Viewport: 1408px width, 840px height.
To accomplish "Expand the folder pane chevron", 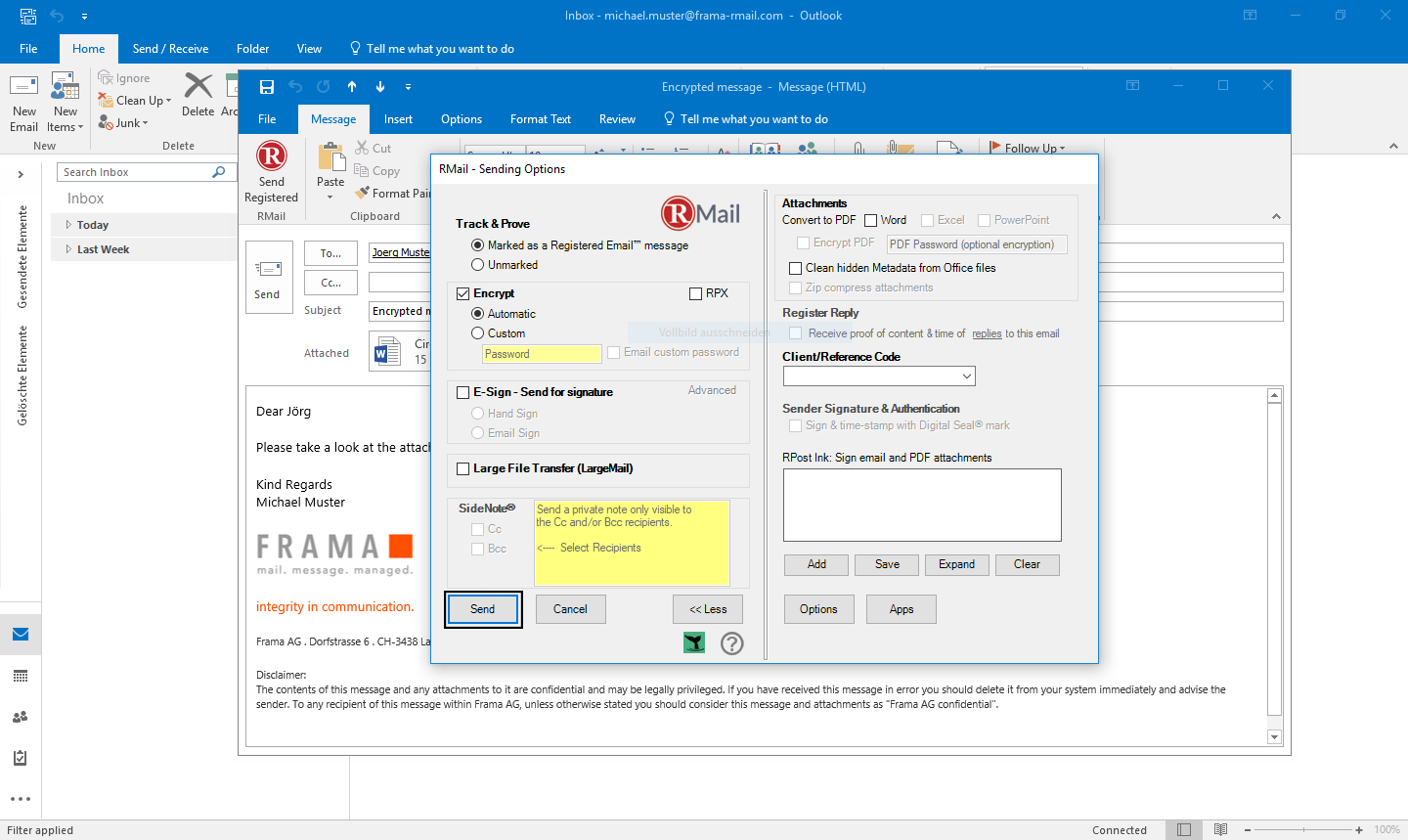I will [x=21, y=175].
